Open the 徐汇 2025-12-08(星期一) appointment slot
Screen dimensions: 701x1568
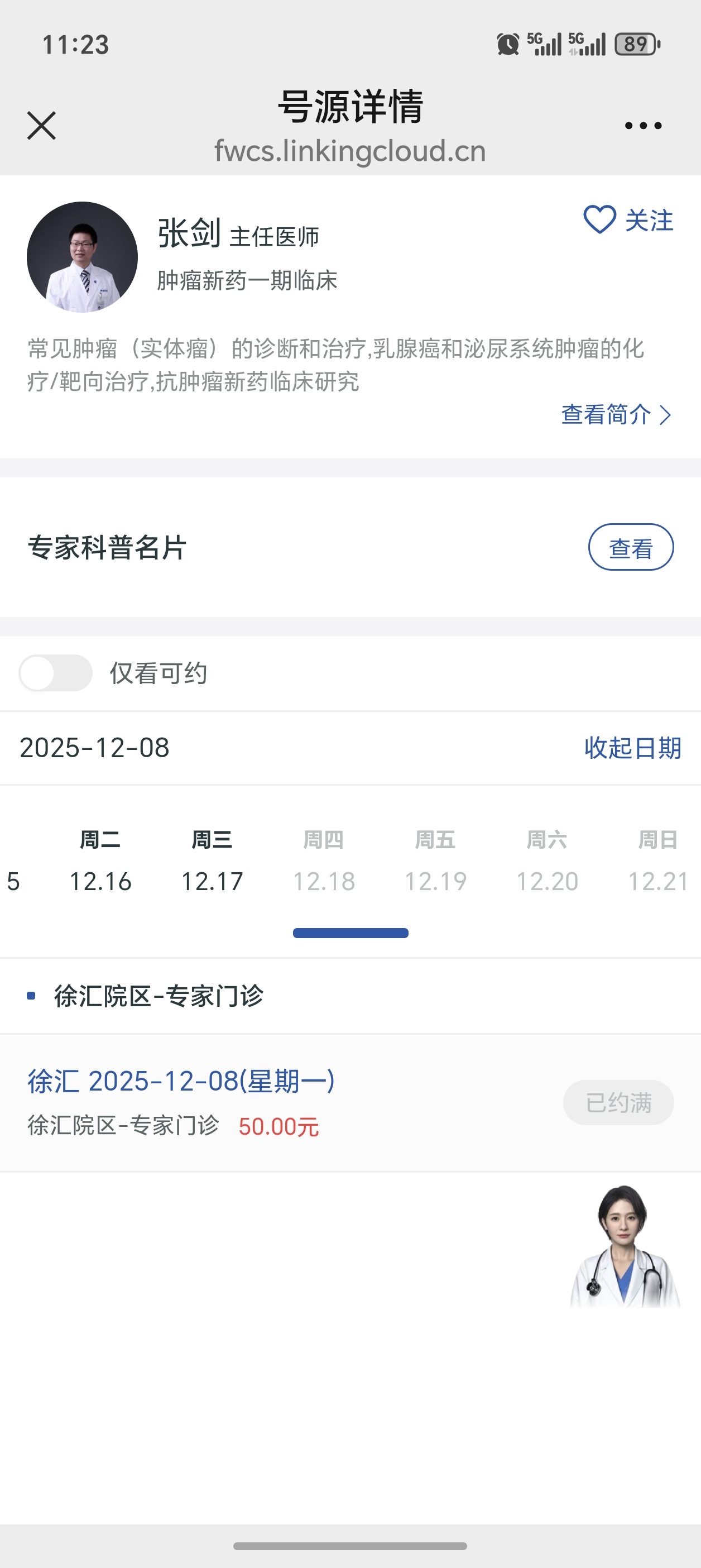(x=181, y=1081)
